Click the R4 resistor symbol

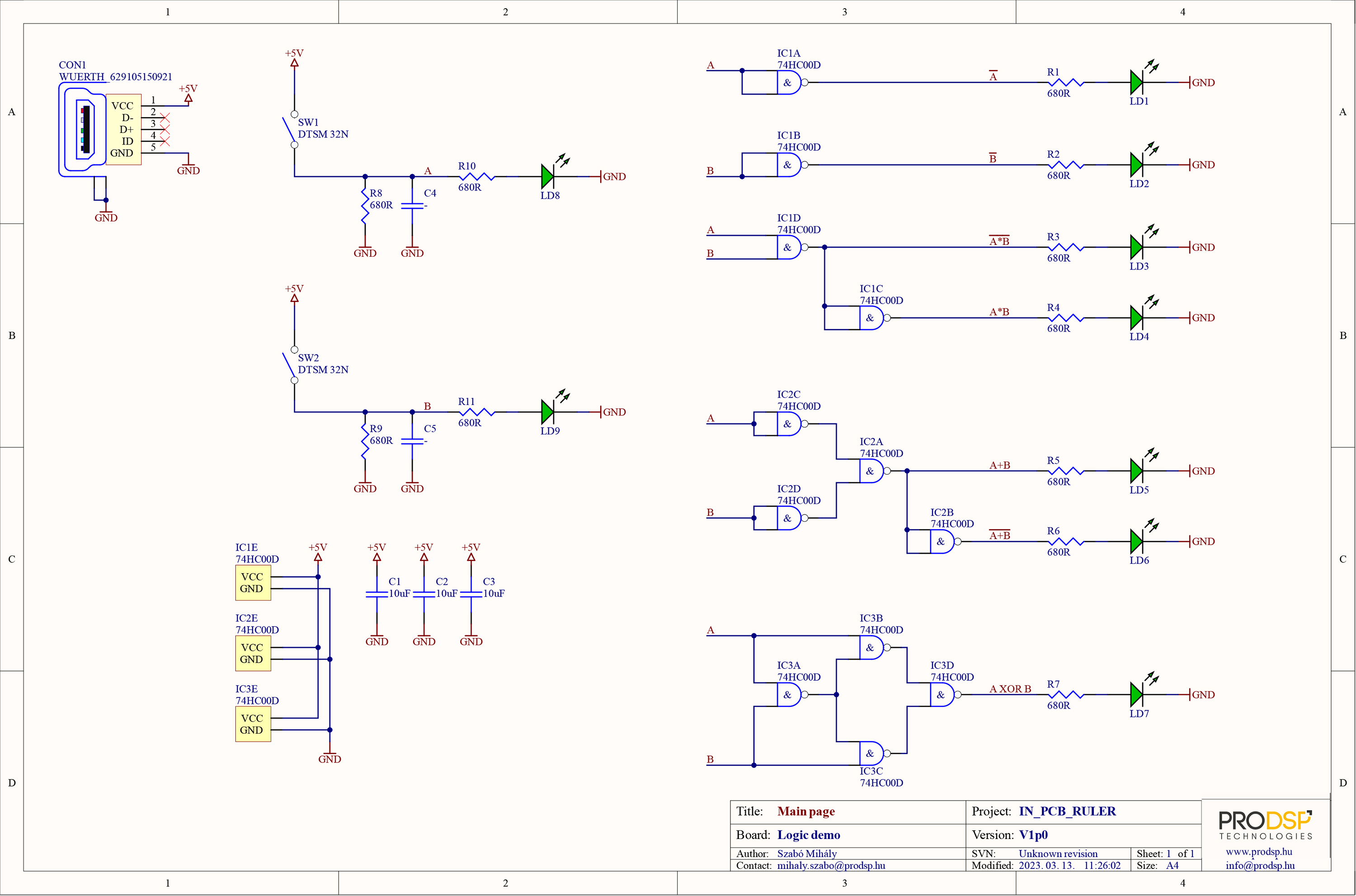coord(1066,318)
